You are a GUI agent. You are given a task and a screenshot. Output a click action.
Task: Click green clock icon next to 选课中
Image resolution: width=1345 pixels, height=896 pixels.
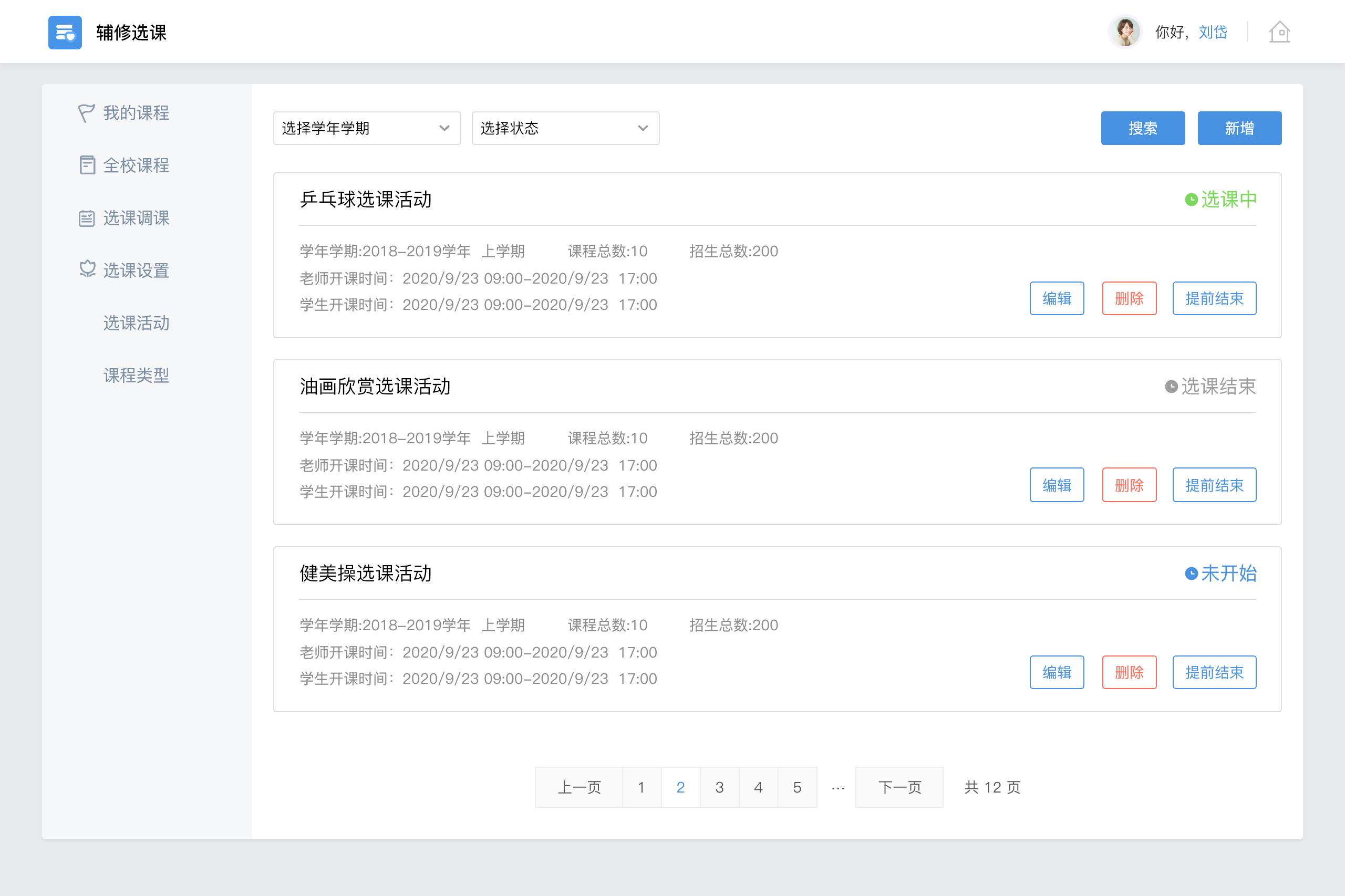1191,200
